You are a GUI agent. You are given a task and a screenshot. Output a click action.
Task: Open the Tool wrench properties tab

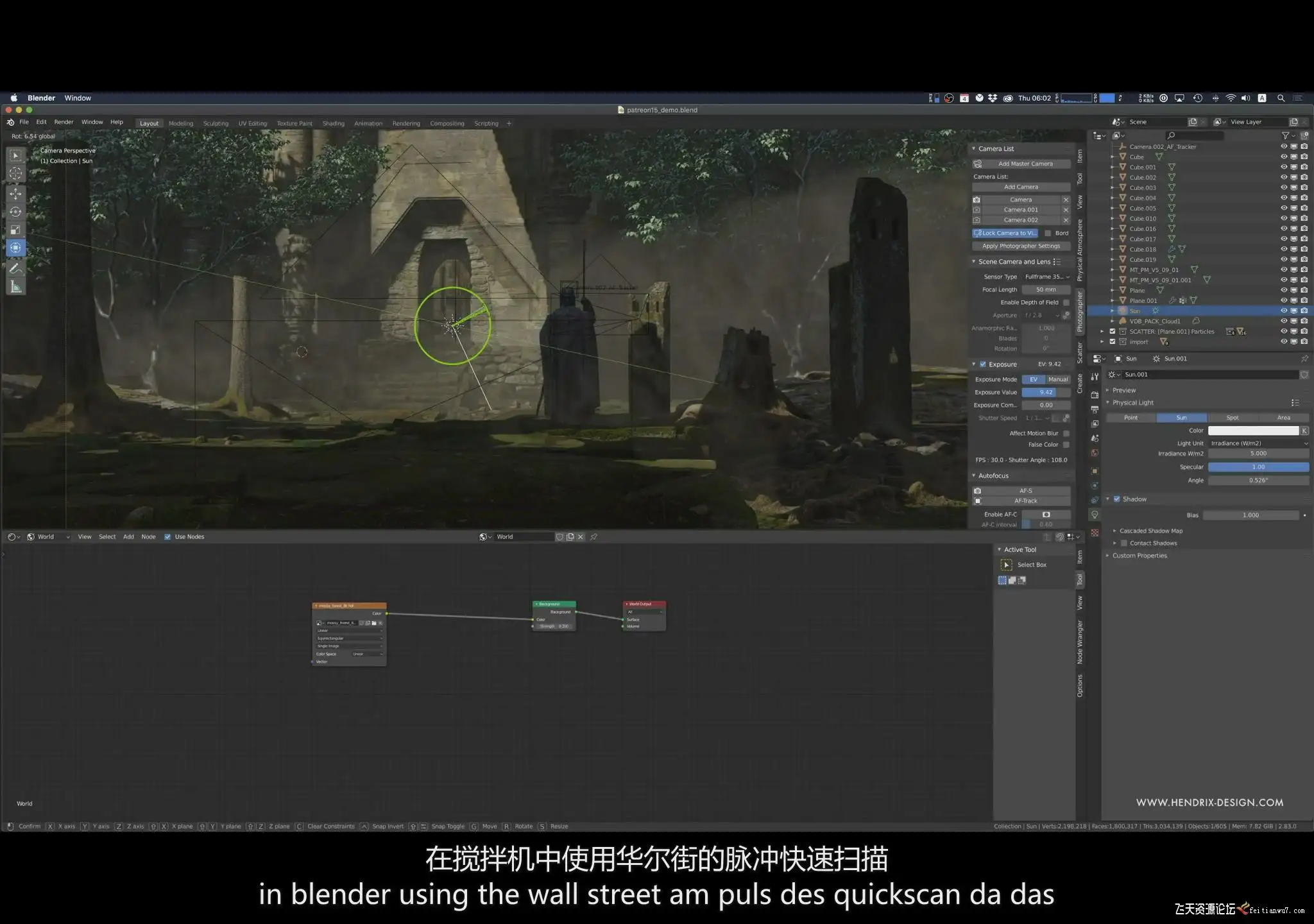pos(1095,377)
